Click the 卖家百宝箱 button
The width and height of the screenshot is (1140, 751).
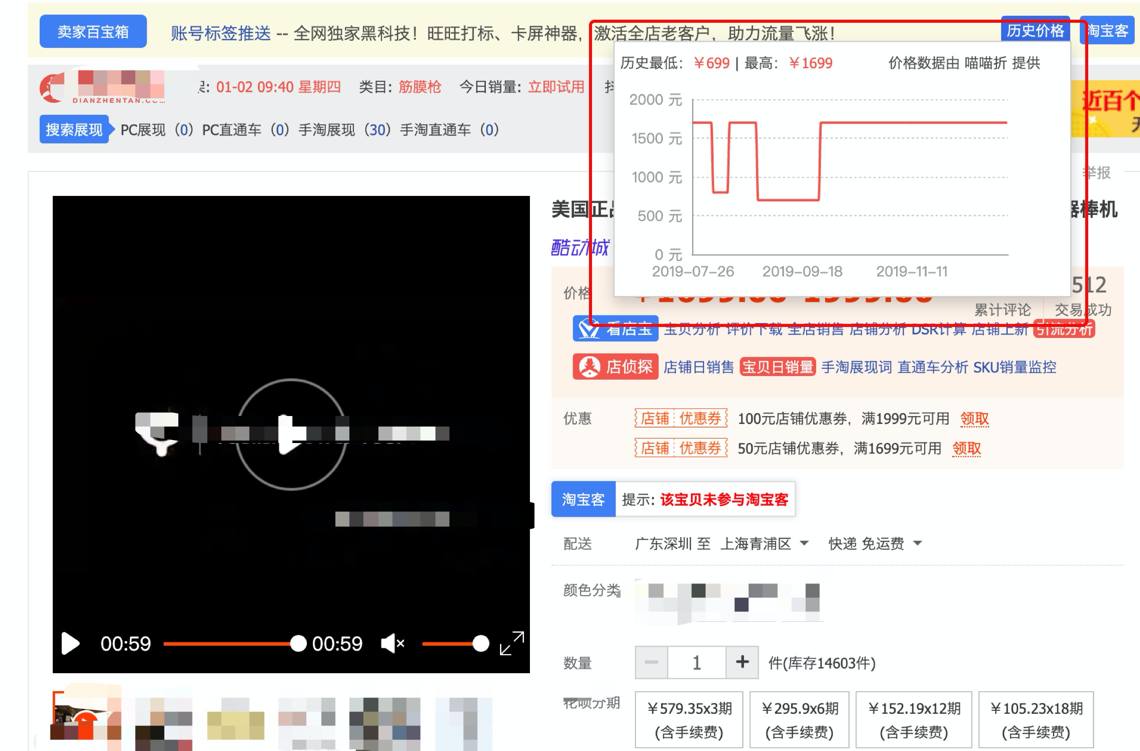coord(93,32)
